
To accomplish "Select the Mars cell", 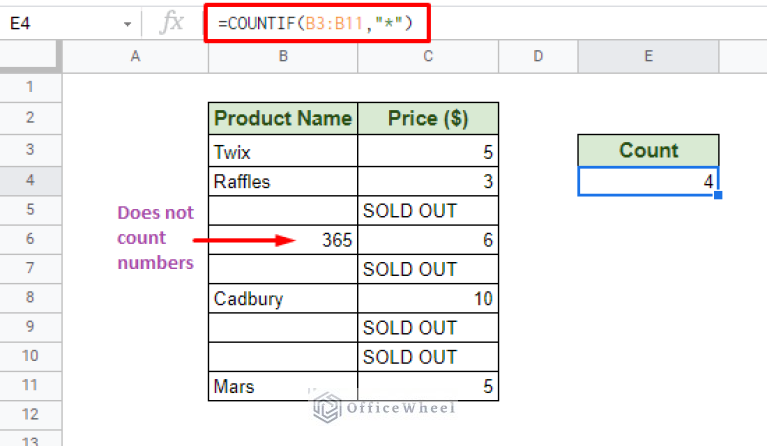I will [x=283, y=386].
